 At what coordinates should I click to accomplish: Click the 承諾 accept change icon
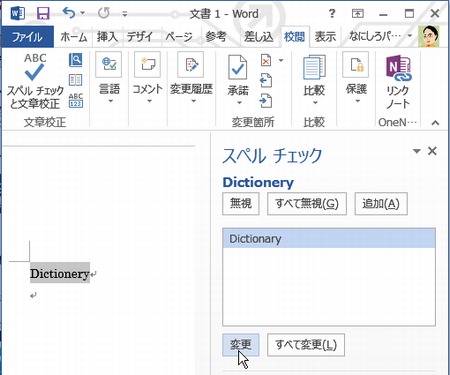(x=238, y=68)
